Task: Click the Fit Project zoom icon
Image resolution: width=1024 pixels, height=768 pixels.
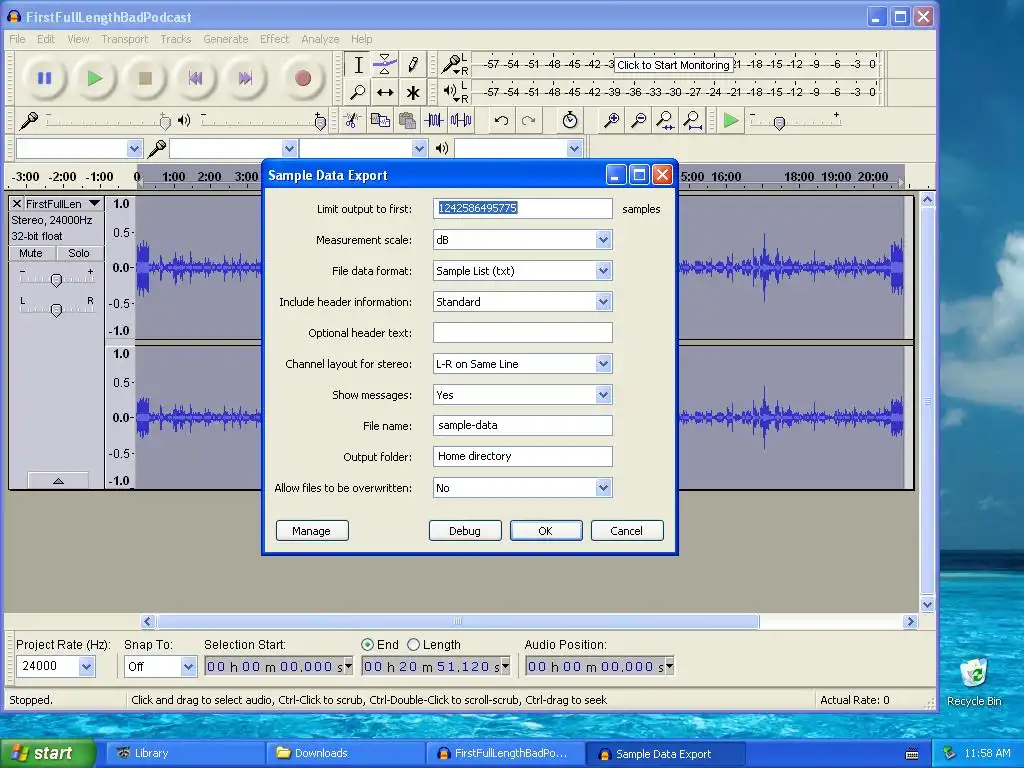Action: pos(692,120)
